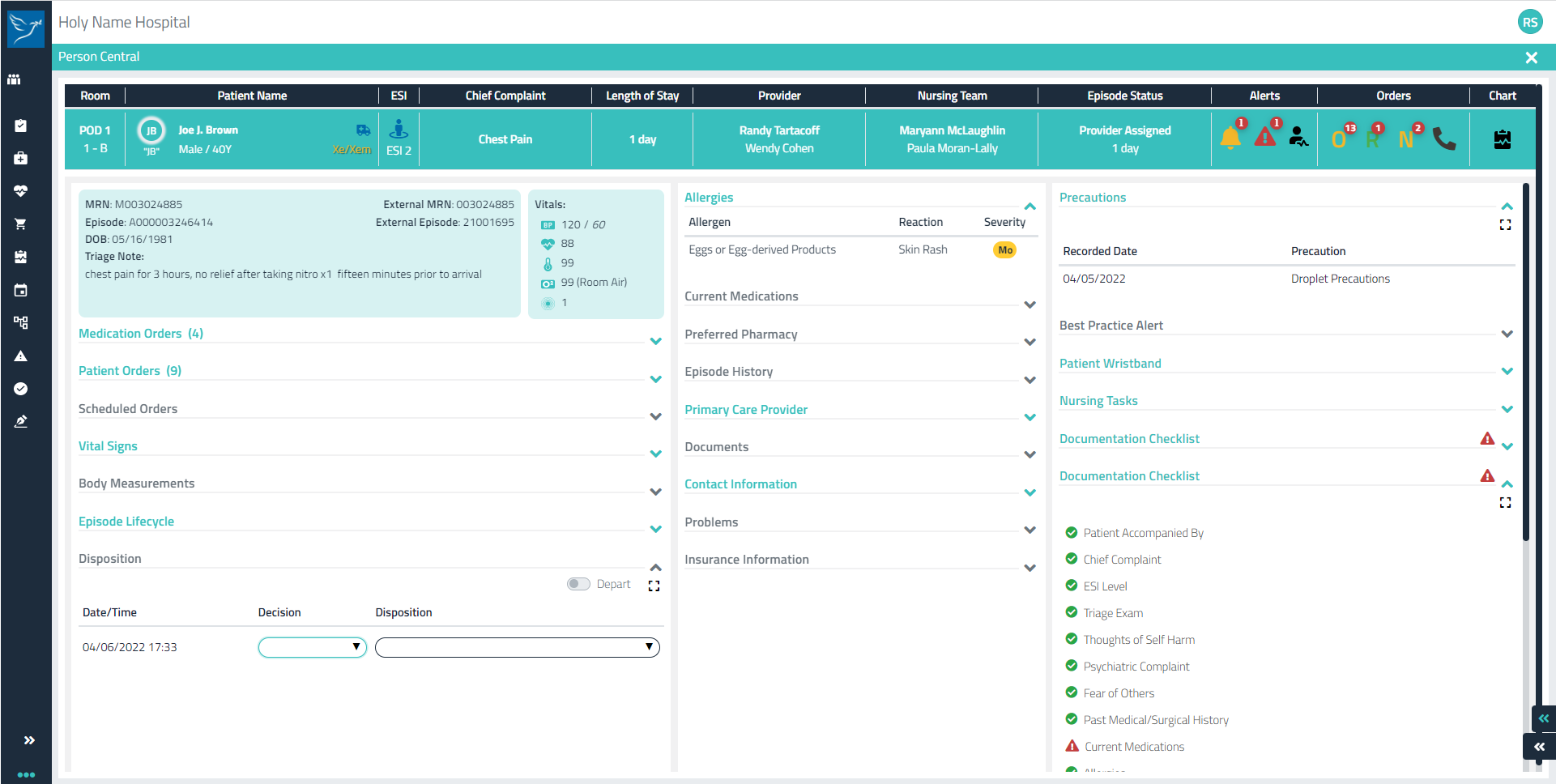
Task: Toggle the Depart switch
Action: click(x=578, y=584)
